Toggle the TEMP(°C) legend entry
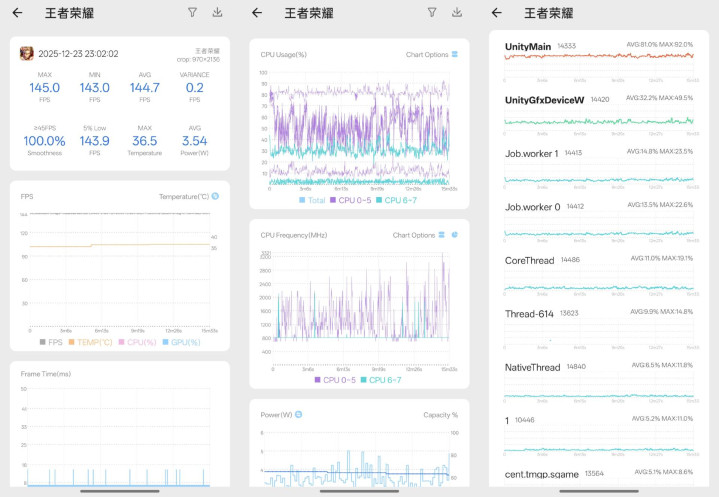 pyautogui.click(x=90, y=342)
